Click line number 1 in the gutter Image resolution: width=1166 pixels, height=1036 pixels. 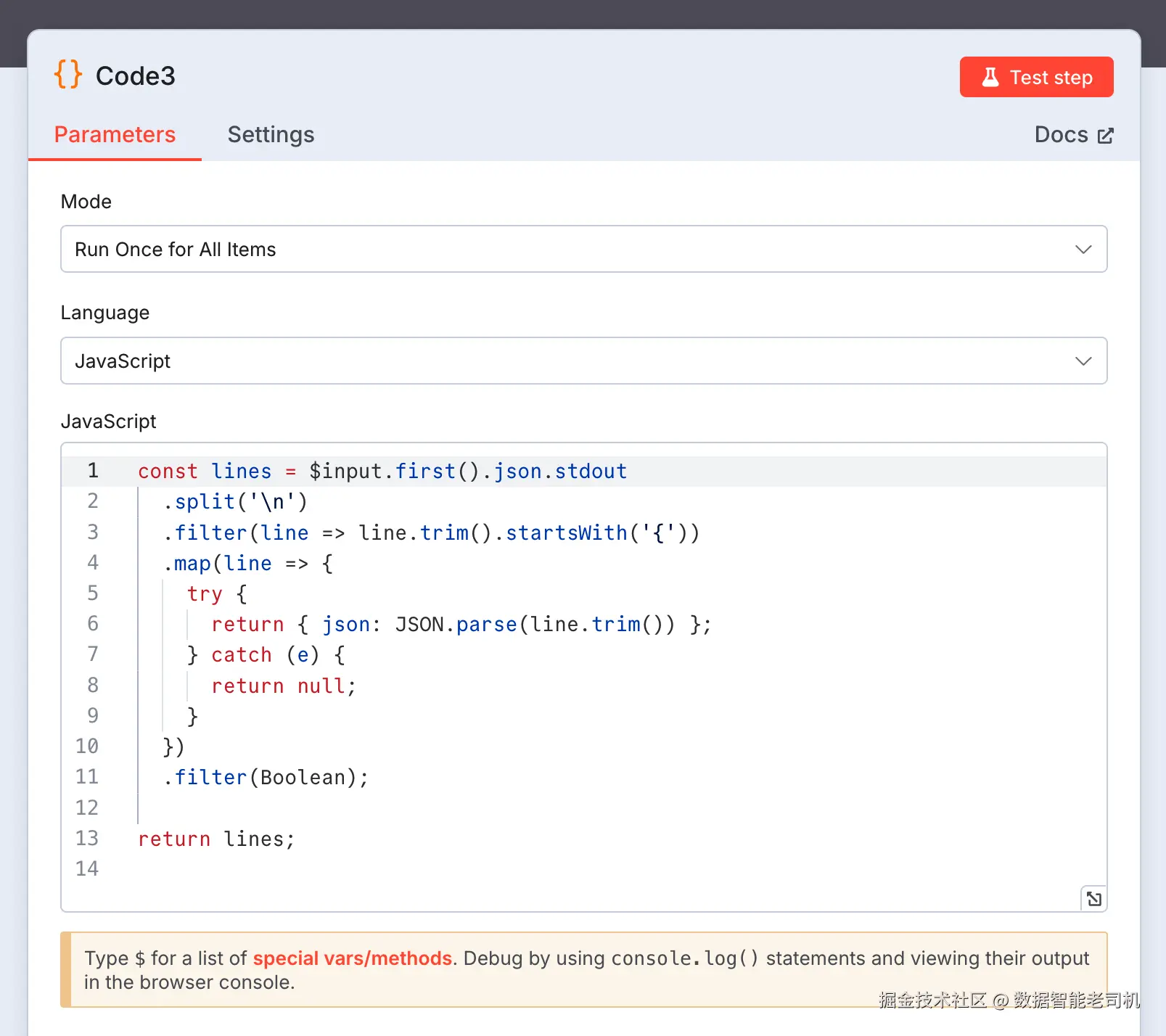coord(93,471)
